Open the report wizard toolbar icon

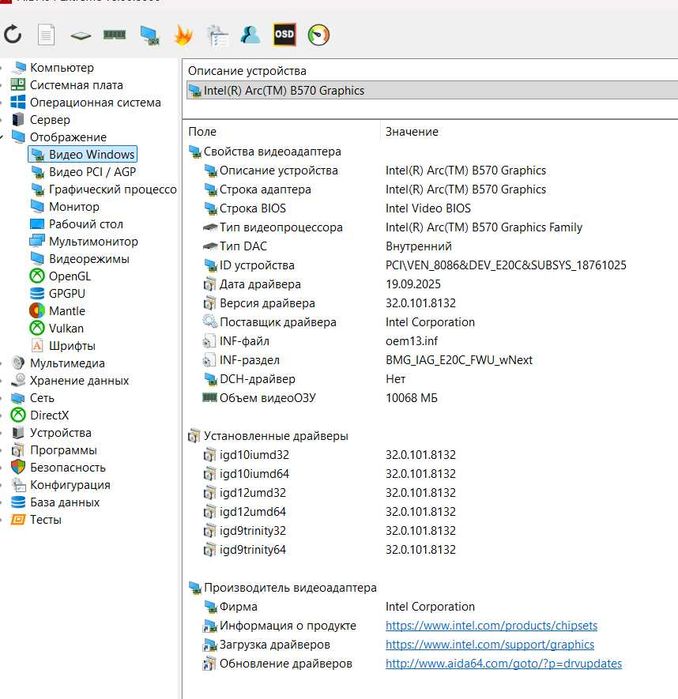pos(218,35)
